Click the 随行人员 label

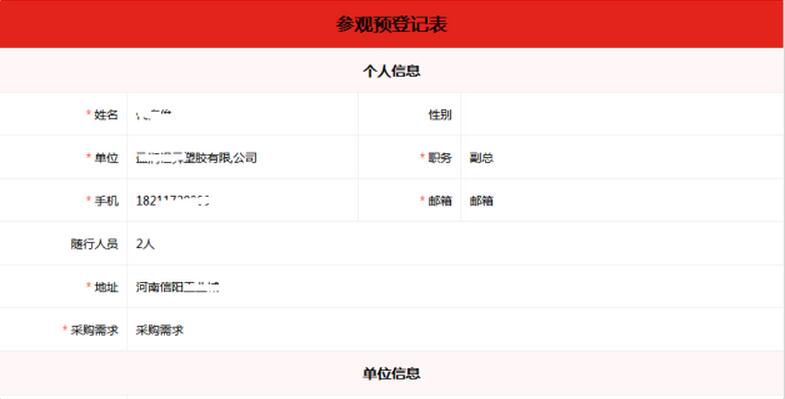[x=94, y=244]
